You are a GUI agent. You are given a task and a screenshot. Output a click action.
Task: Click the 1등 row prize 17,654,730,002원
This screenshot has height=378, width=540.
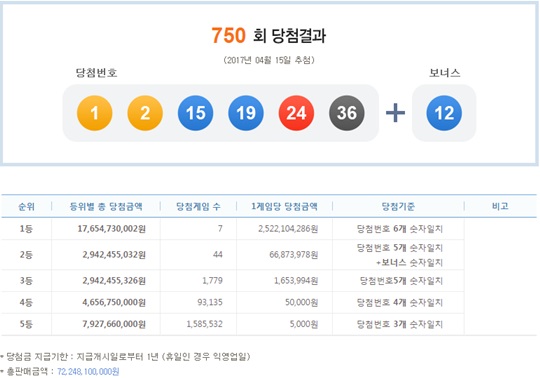pyautogui.click(x=112, y=229)
